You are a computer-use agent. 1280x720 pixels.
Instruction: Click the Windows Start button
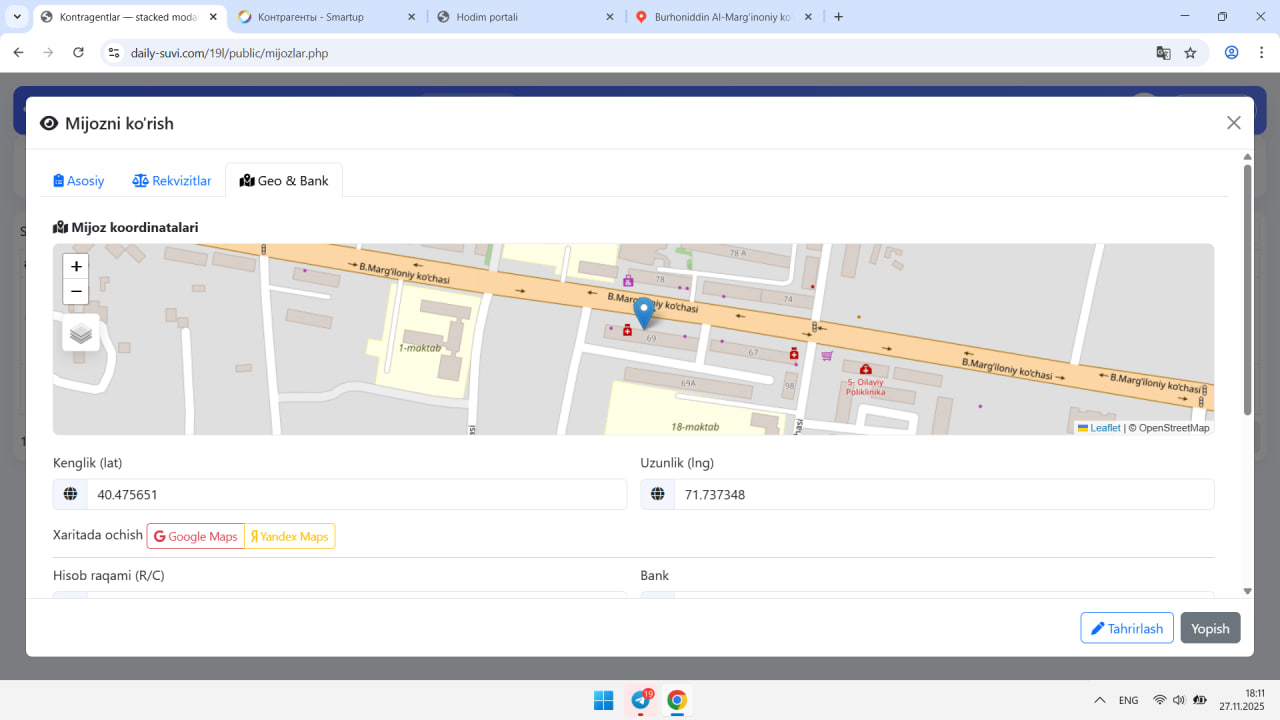(x=604, y=700)
